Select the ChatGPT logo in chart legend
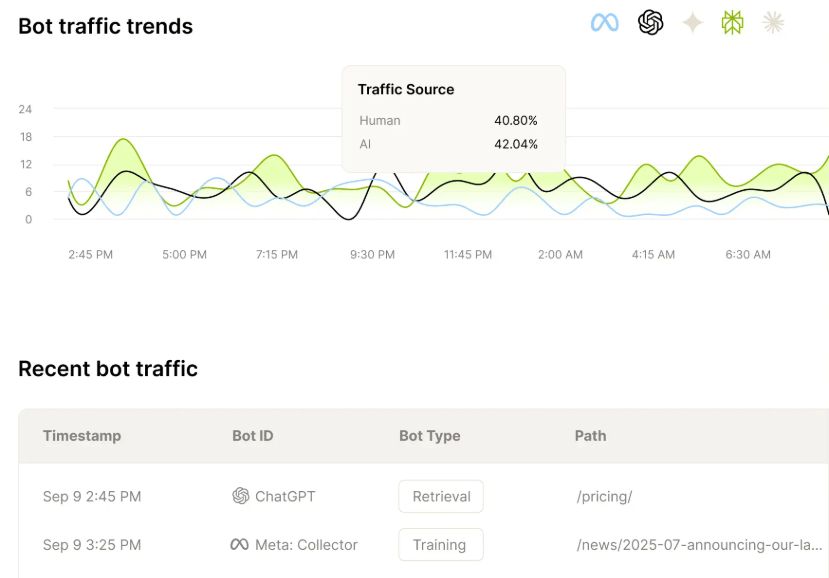This screenshot has width=829, height=578. coord(651,22)
